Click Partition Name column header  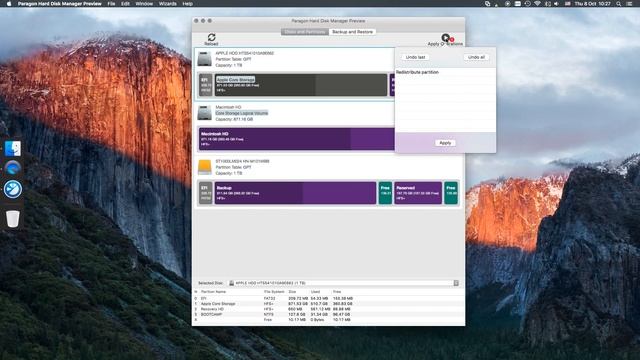(x=213, y=292)
